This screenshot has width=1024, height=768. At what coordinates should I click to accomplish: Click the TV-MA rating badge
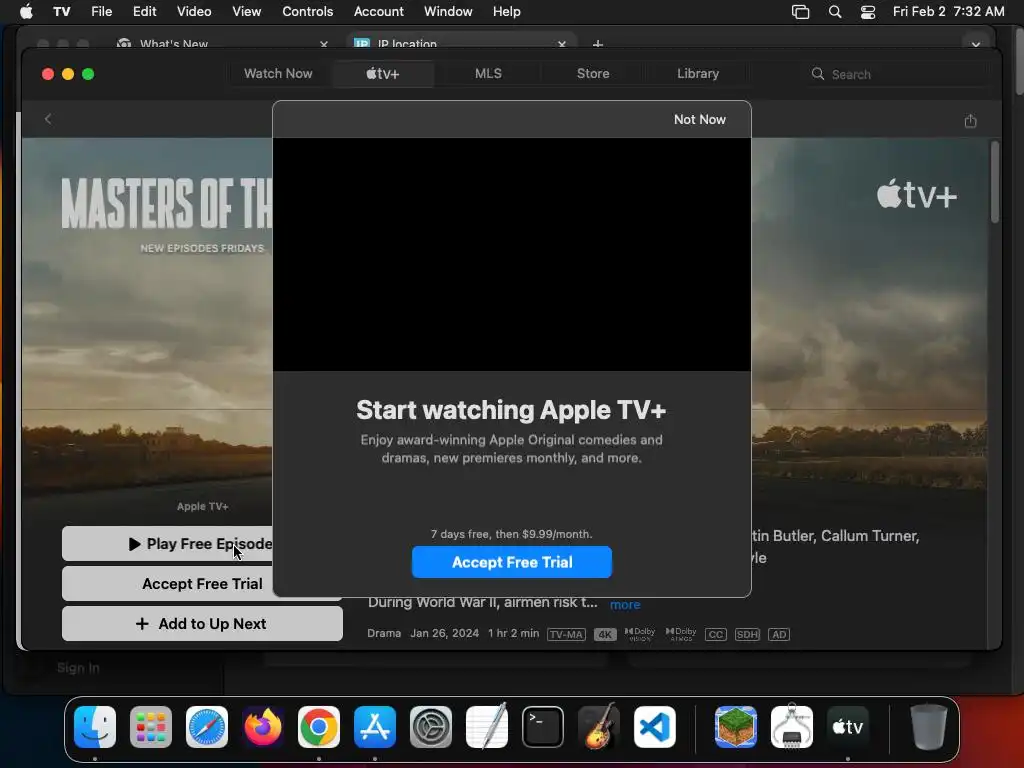pyautogui.click(x=566, y=634)
